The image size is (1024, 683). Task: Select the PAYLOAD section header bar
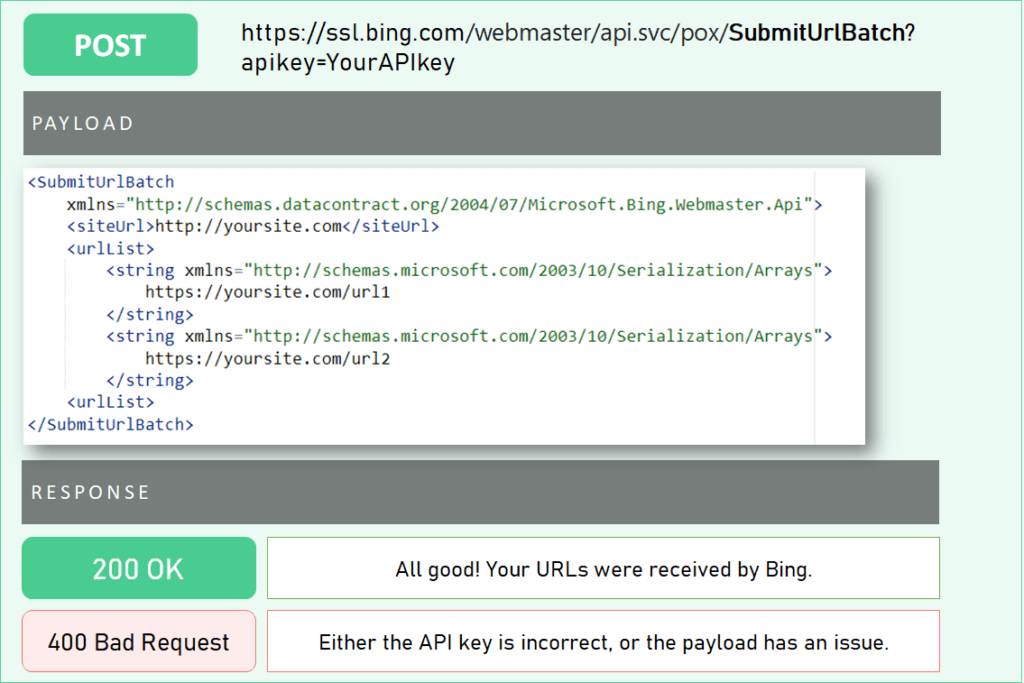(481, 123)
